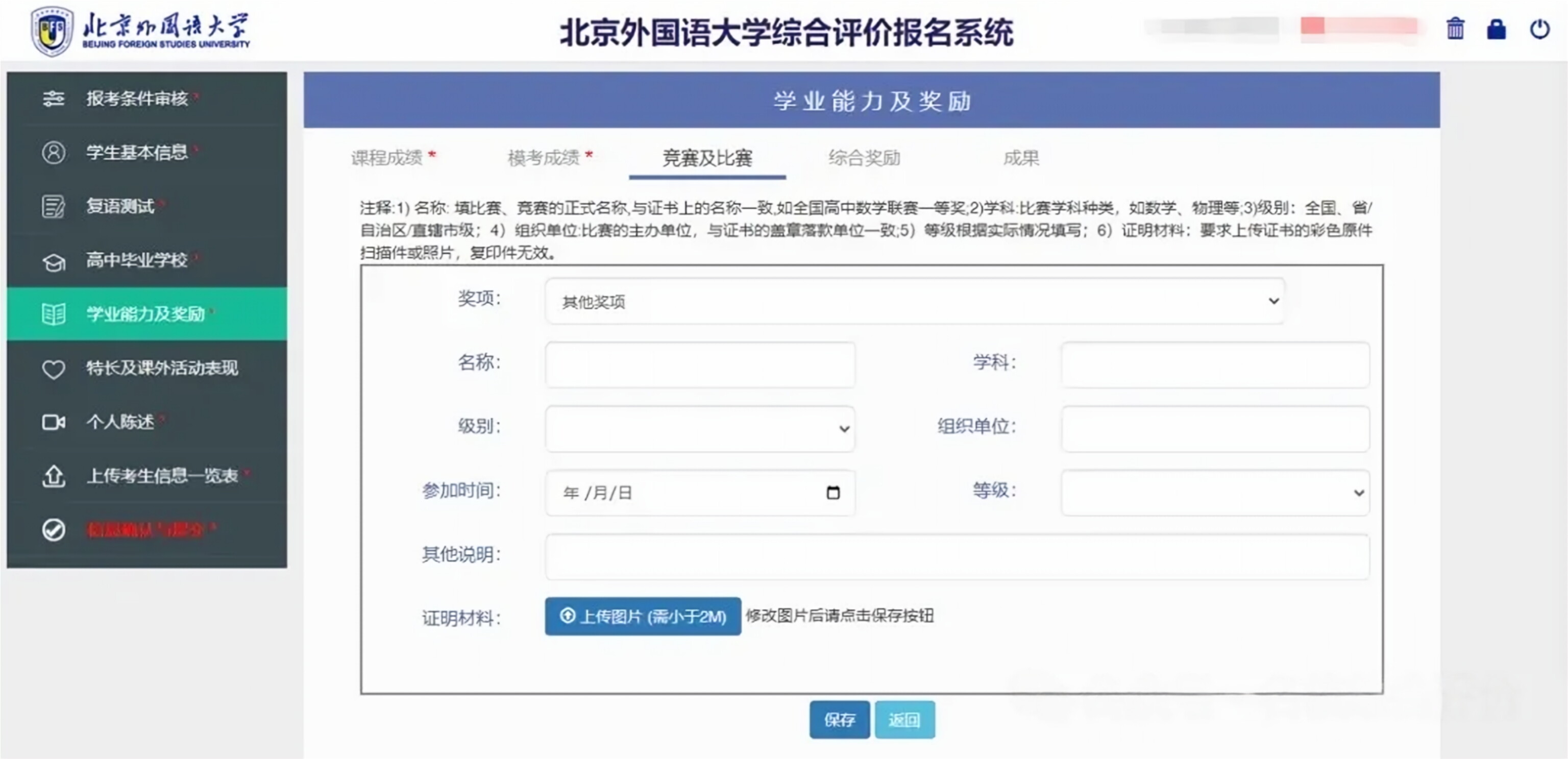Screen dimensions: 1568x759
Task: Click the checkmark circle icon in sidebar
Action: (54, 529)
